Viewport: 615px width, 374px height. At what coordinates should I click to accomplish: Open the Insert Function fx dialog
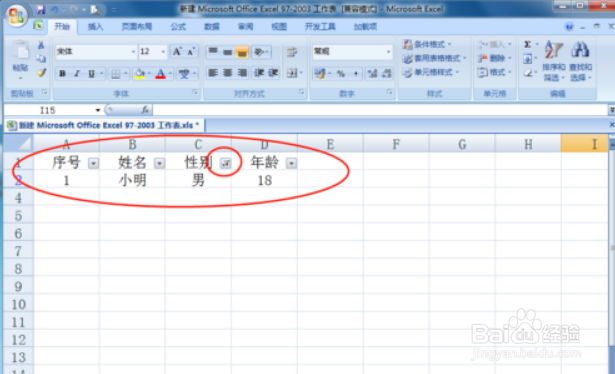[145, 110]
